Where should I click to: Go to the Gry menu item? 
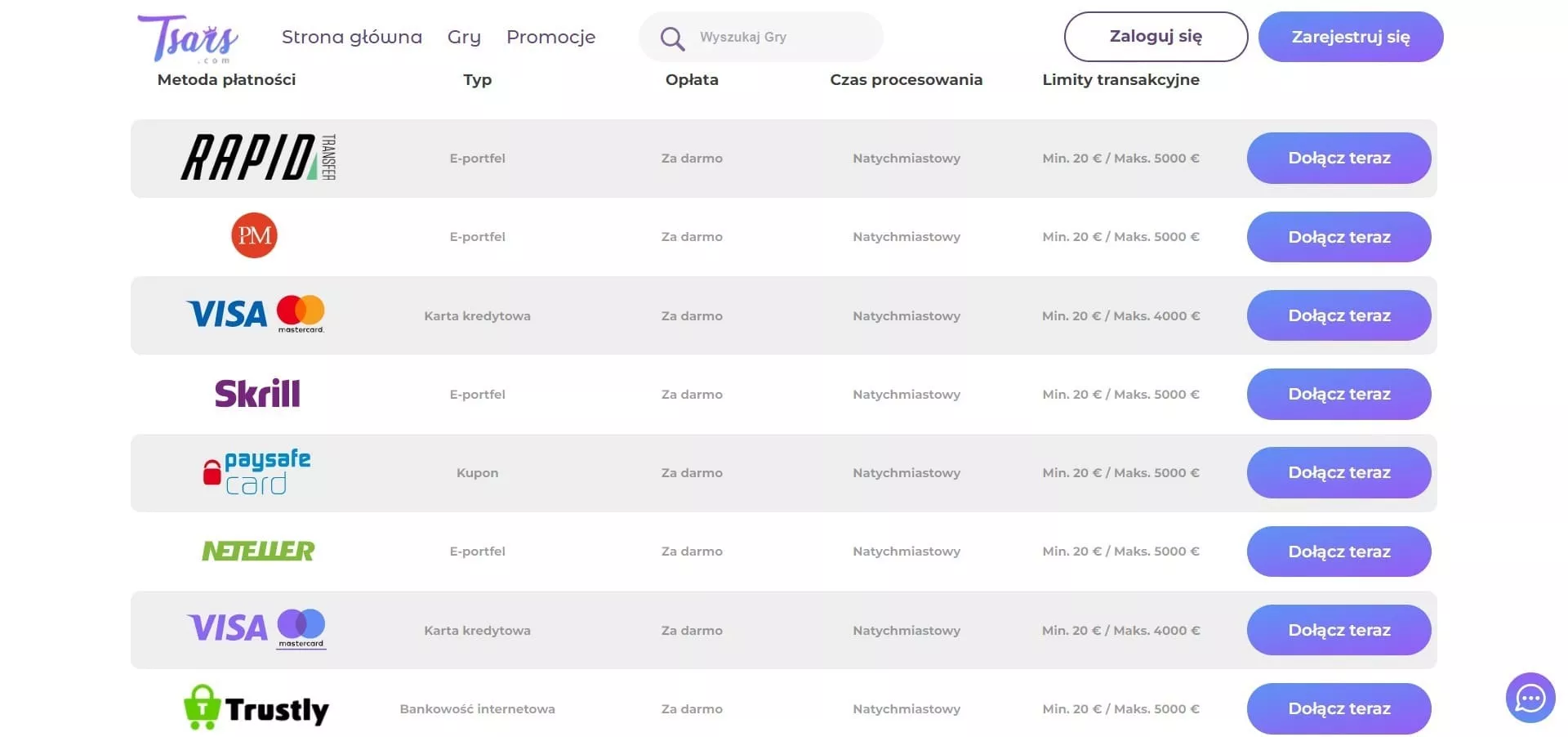[464, 37]
